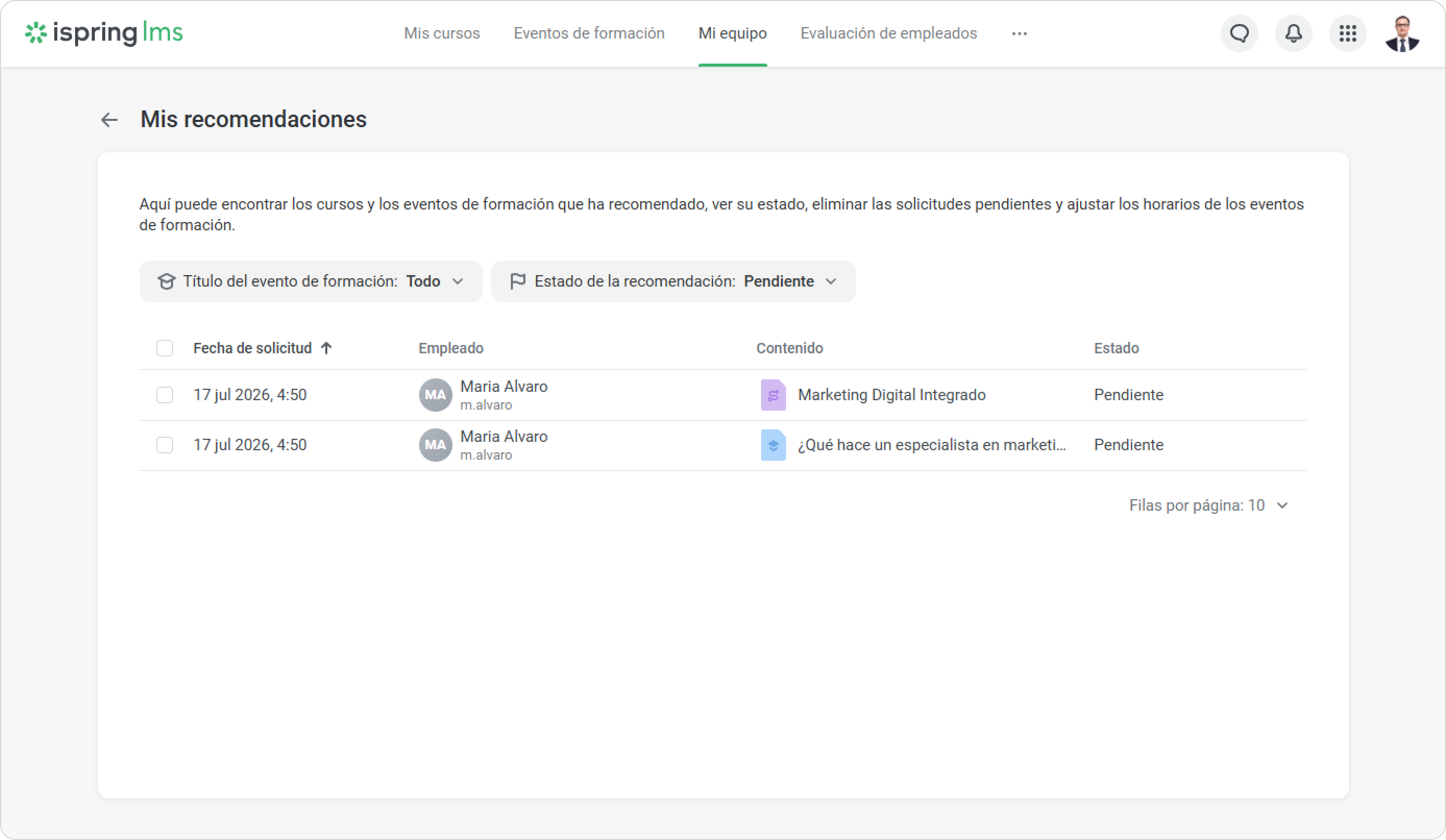Click the Eventos de formación link
This screenshot has width=1446, height=840.
pos(589,33)
